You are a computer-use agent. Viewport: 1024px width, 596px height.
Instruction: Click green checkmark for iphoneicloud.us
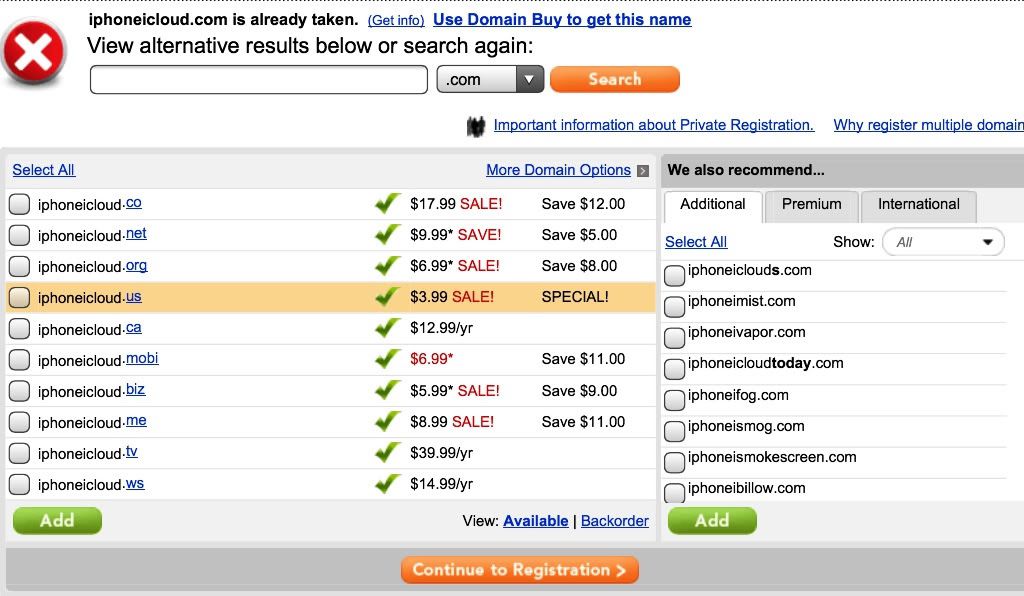[388, 296]
